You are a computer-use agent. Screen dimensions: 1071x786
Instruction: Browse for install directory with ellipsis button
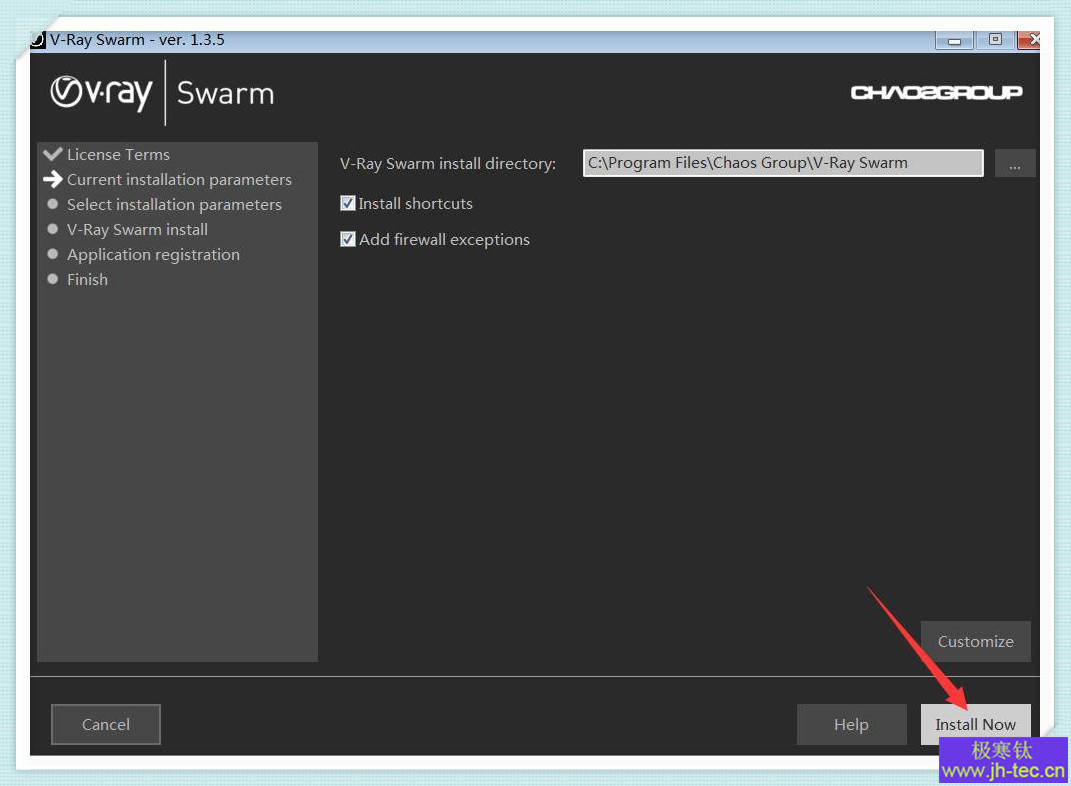[x=1015, y=163]
